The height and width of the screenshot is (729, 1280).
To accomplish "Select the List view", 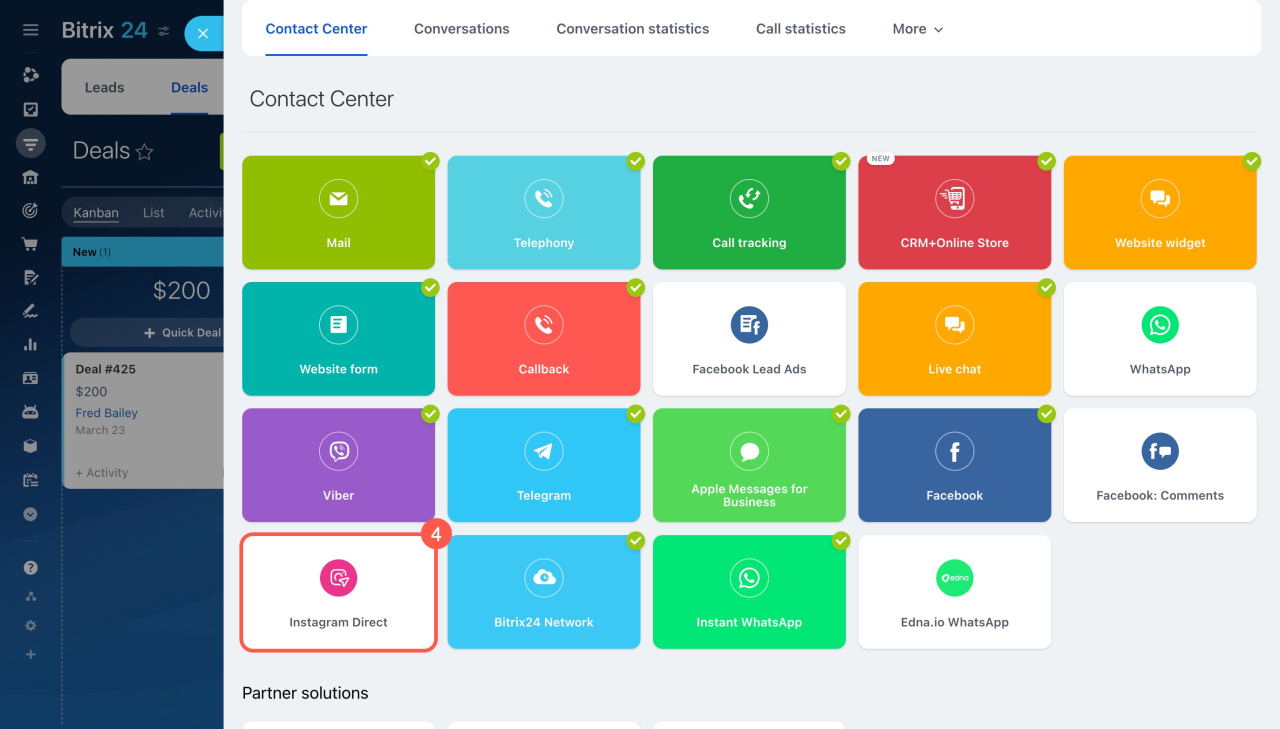I will pyautogui.click(x=154, y=212).
